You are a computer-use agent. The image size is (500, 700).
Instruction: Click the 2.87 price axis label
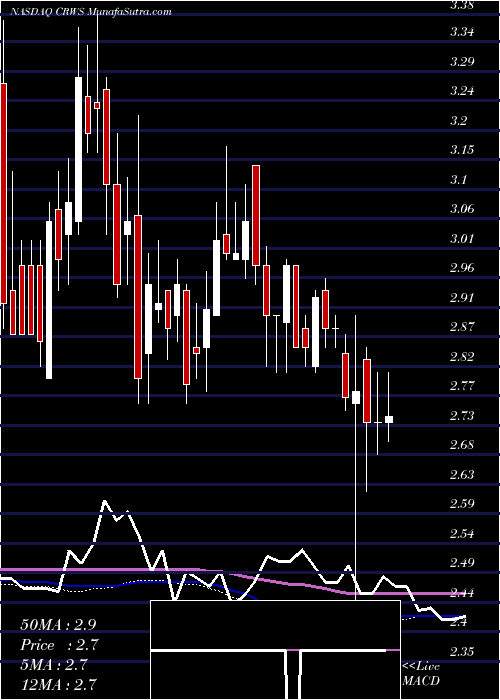pos(462,327)
